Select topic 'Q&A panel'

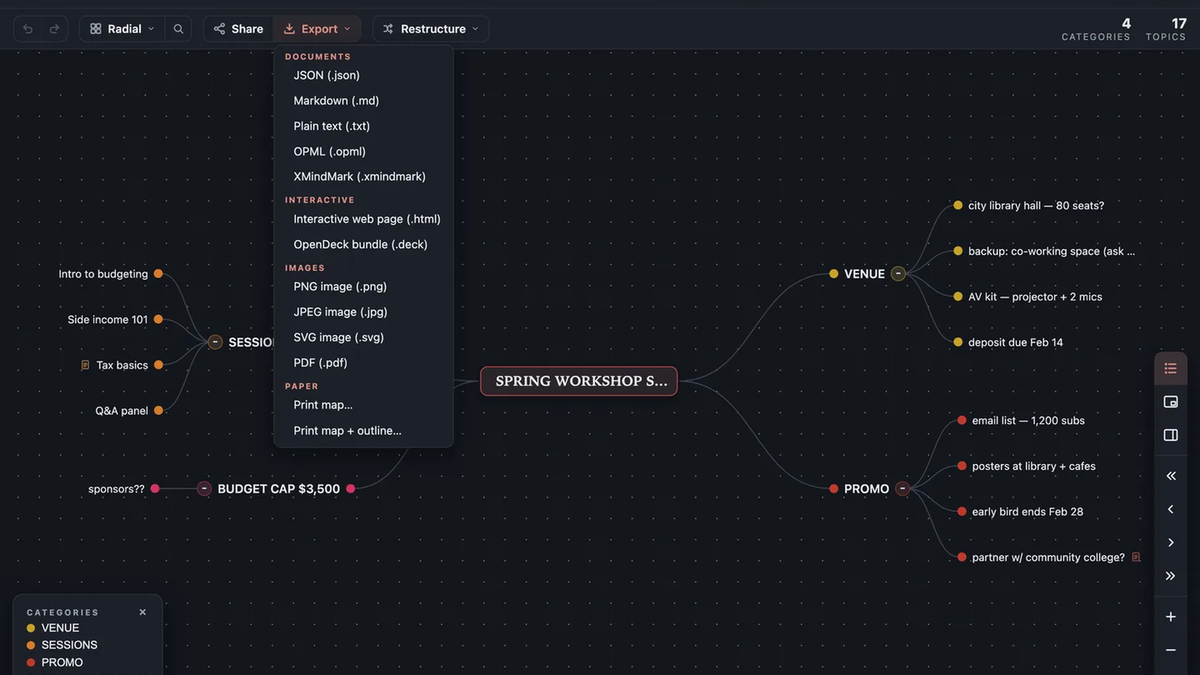(x=122, y=411)
